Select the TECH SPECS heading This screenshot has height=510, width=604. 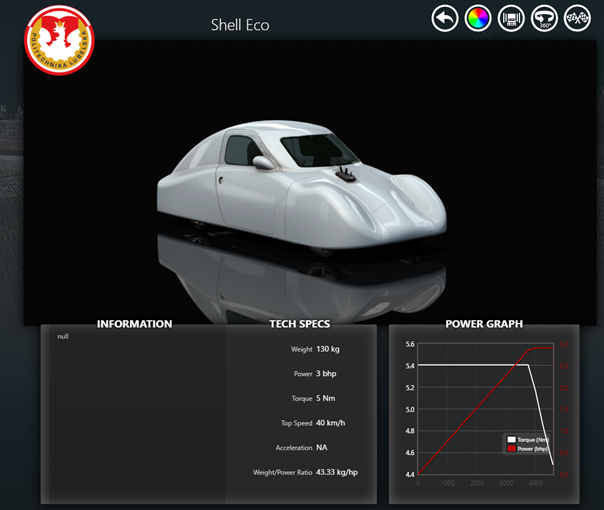pyautogui.click(x=299, y=324)
